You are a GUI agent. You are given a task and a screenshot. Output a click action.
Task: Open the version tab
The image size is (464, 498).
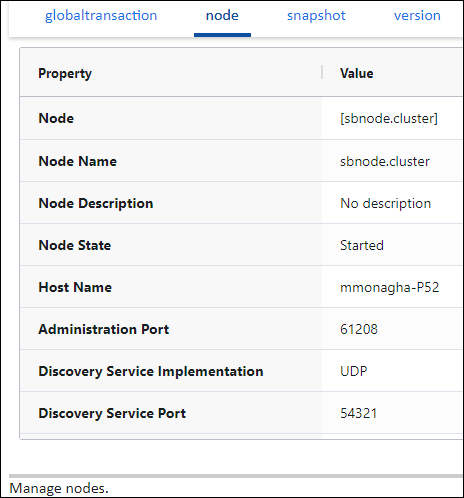click(417, 16)
